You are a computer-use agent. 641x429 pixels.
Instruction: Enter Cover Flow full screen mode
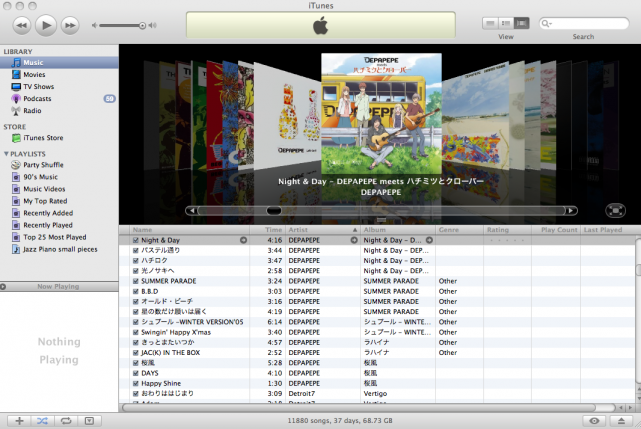615,211
